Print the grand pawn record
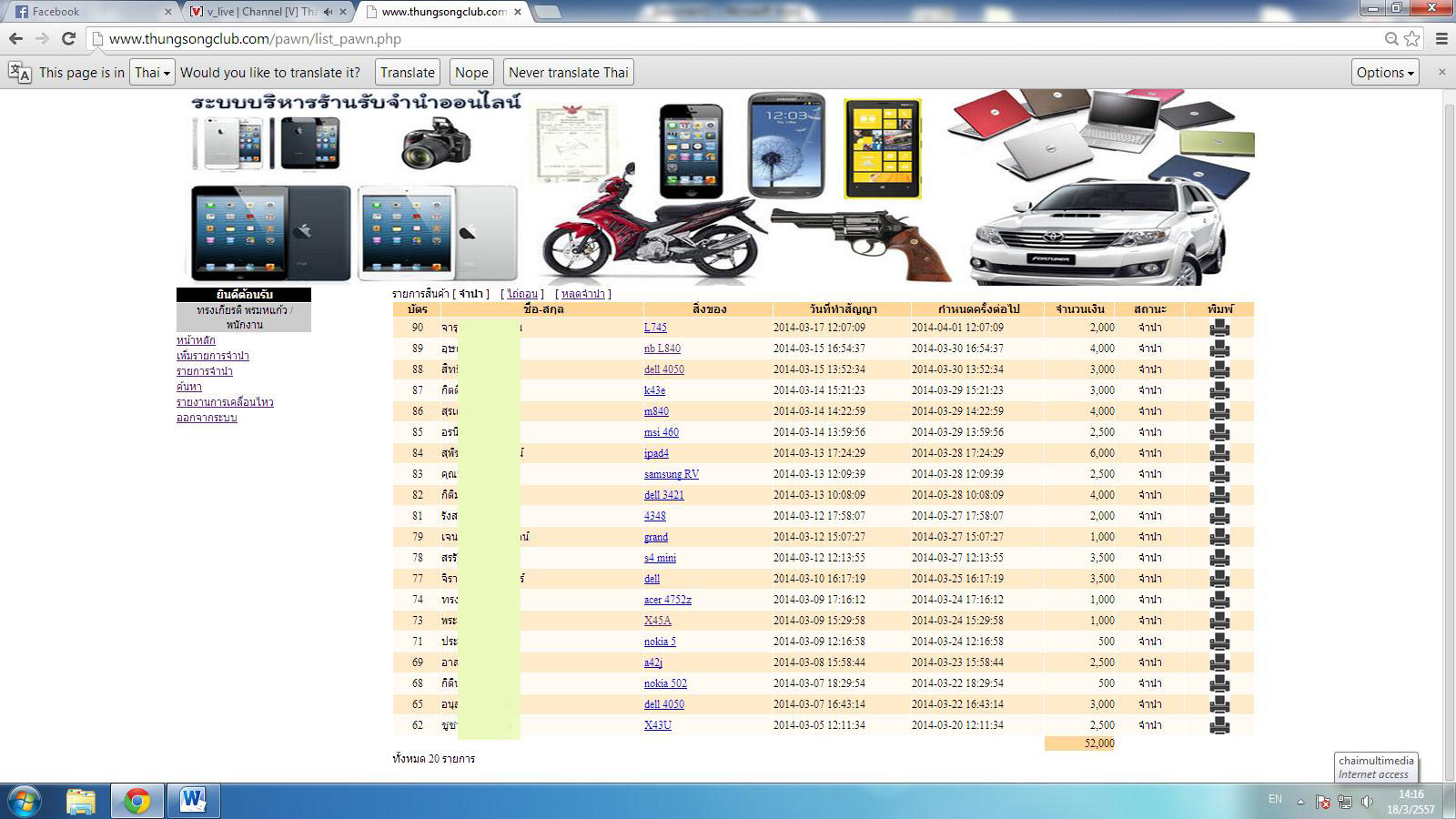Image resolution: width=1456 pixels, height=819 pixels. (x=1219, y=537)
